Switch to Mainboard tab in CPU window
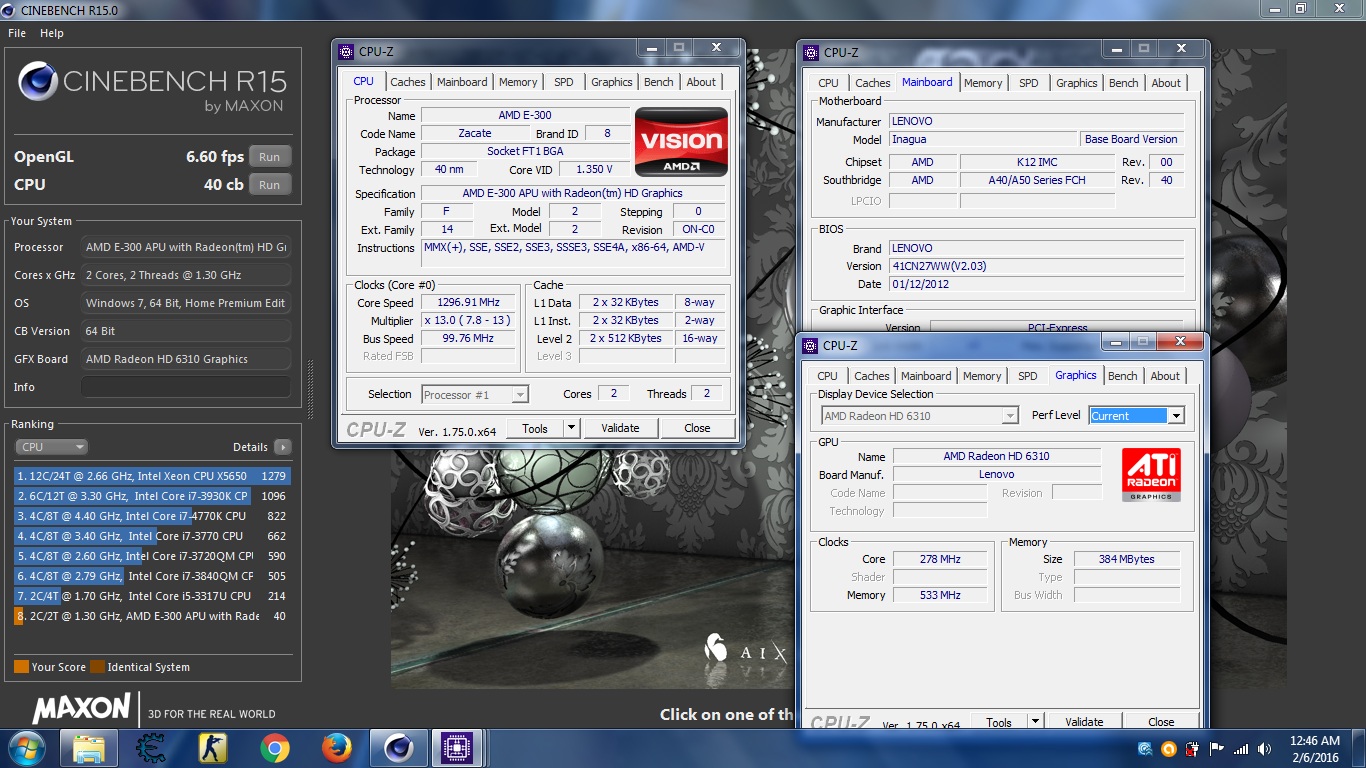 click(x=462, y=82)
